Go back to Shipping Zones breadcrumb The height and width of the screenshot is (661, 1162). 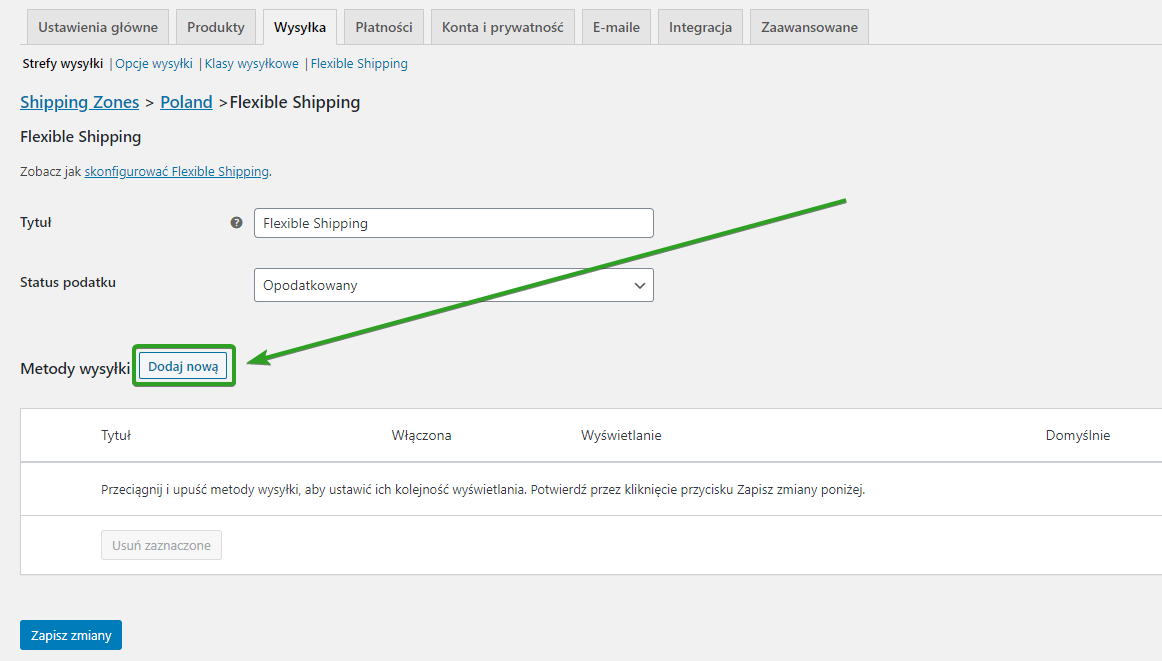click(x=79, y=102)
